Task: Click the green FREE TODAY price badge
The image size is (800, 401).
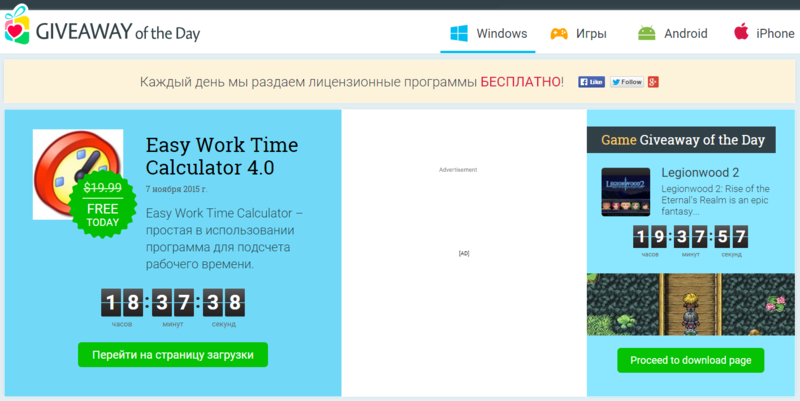Action: pos(103,205)
